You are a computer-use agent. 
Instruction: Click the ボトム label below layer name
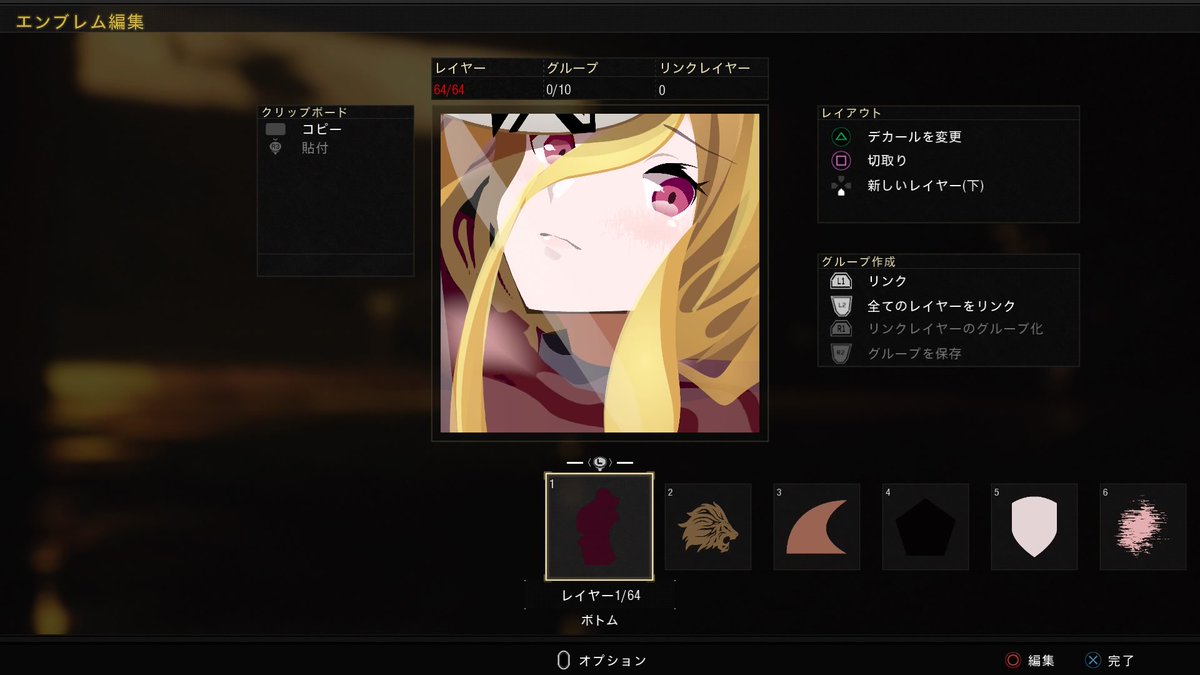(600, 620)
